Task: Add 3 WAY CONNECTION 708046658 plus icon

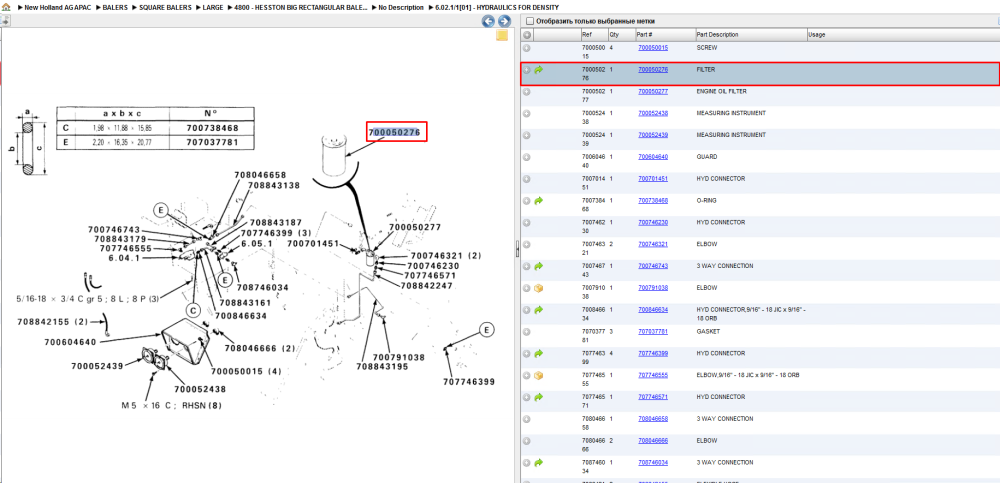Action: 527,419
